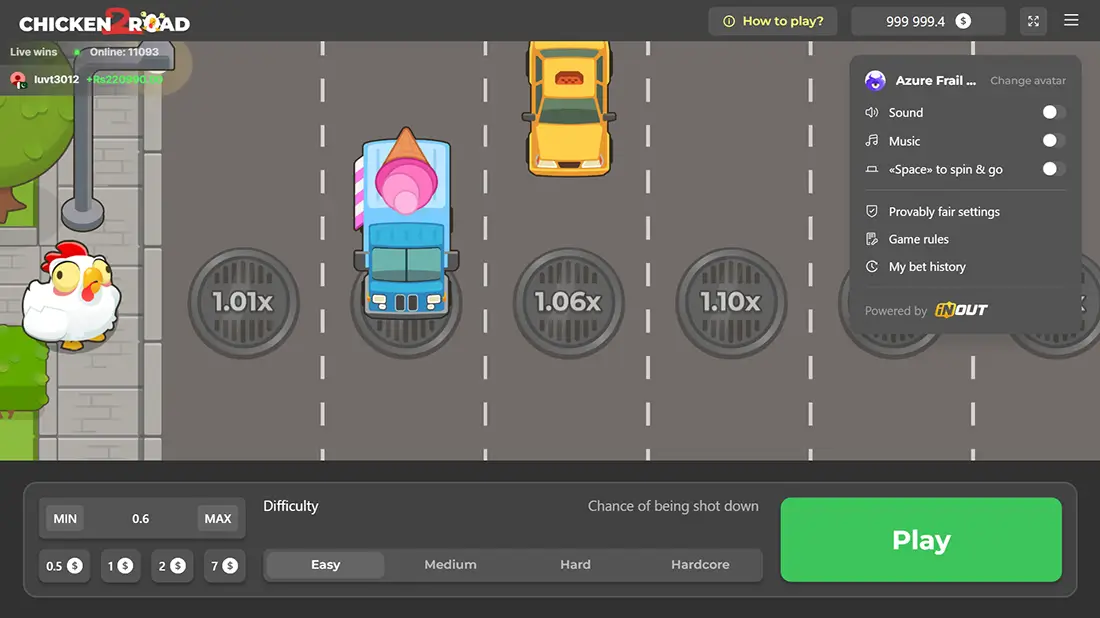Select the Easy difficulty tab
Image resolution: width=1100 pixels, height=618 pixels.
coord(324,565)
